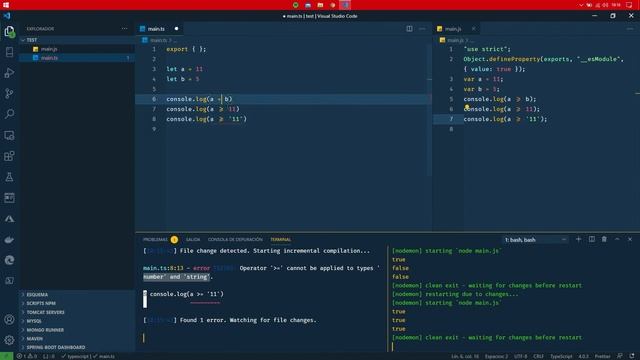Click the main.ts:8:13 error link in terminal
Viewport: 640px width, 360px height.
163,268
